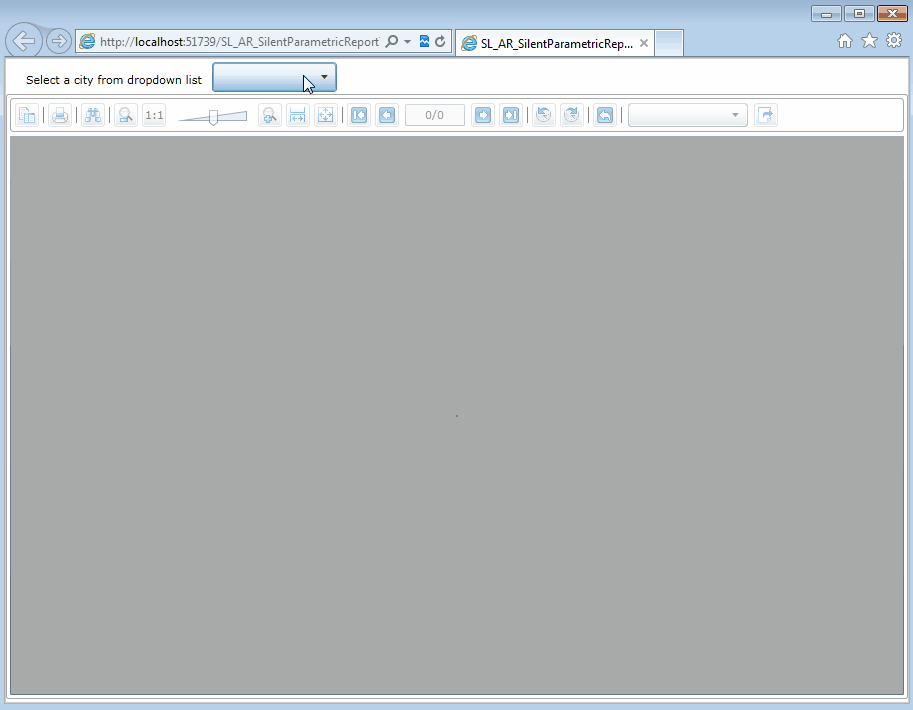This screenshot has height=710, width=913.
Task: Open the Find binoculars tool
Action: click(93, 115)
